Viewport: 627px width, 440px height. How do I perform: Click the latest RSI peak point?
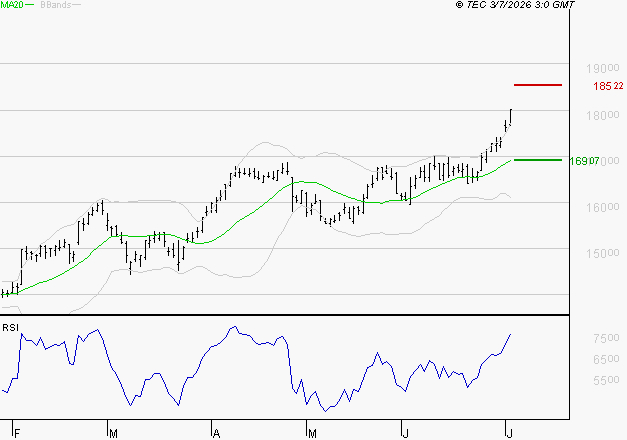click(x=510, y=334)
